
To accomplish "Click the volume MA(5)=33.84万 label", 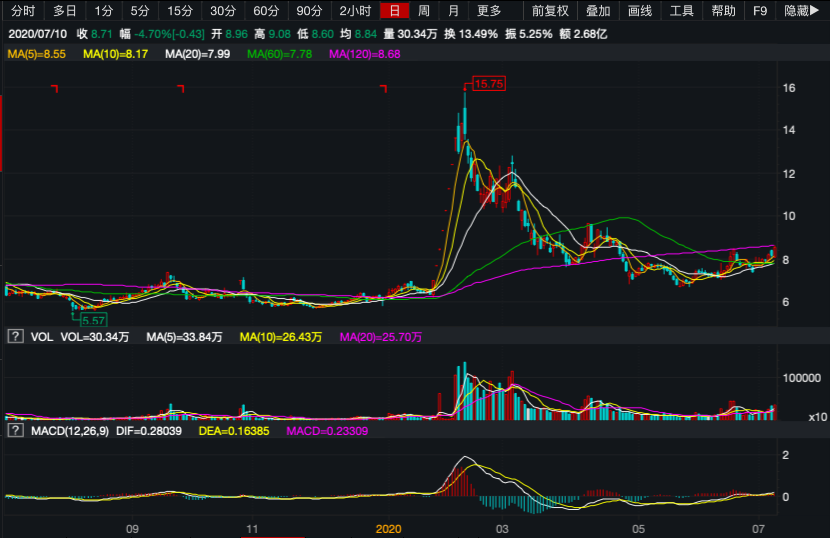I will [x=184, y=337].
